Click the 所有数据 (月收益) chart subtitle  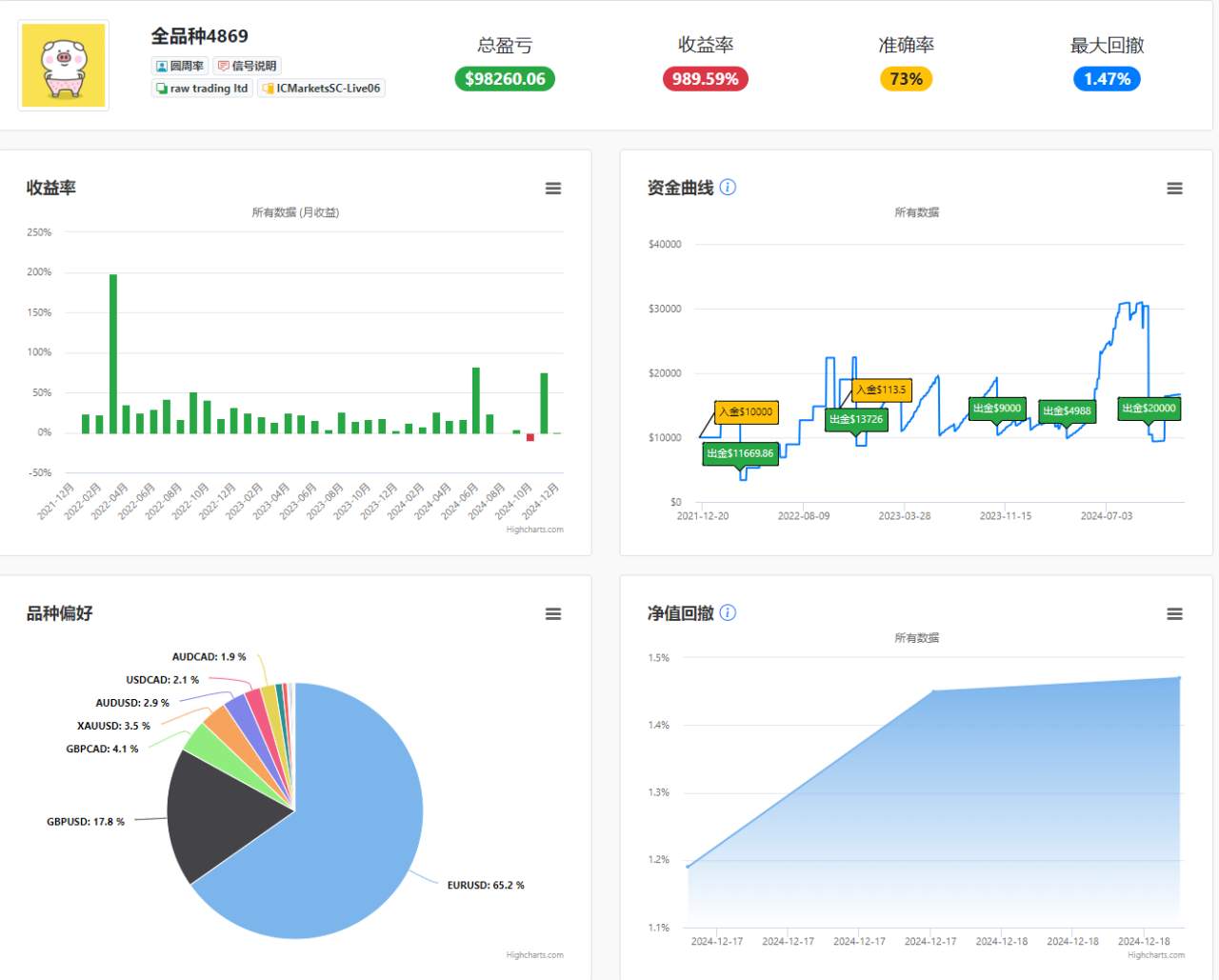coord(295,213)
